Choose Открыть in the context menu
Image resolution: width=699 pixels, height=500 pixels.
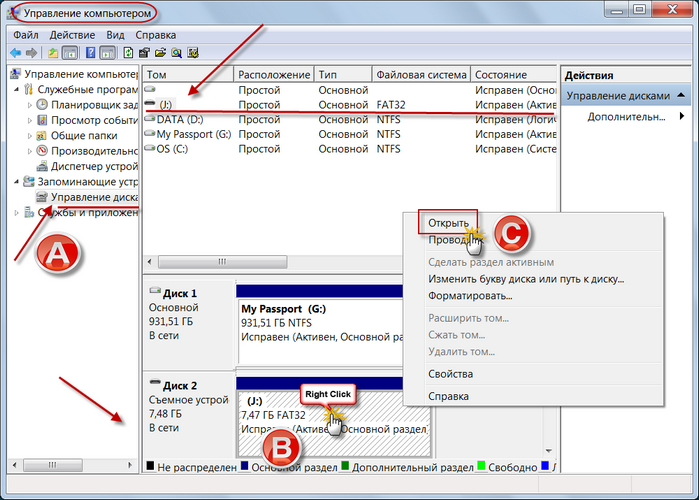(448, 223)
